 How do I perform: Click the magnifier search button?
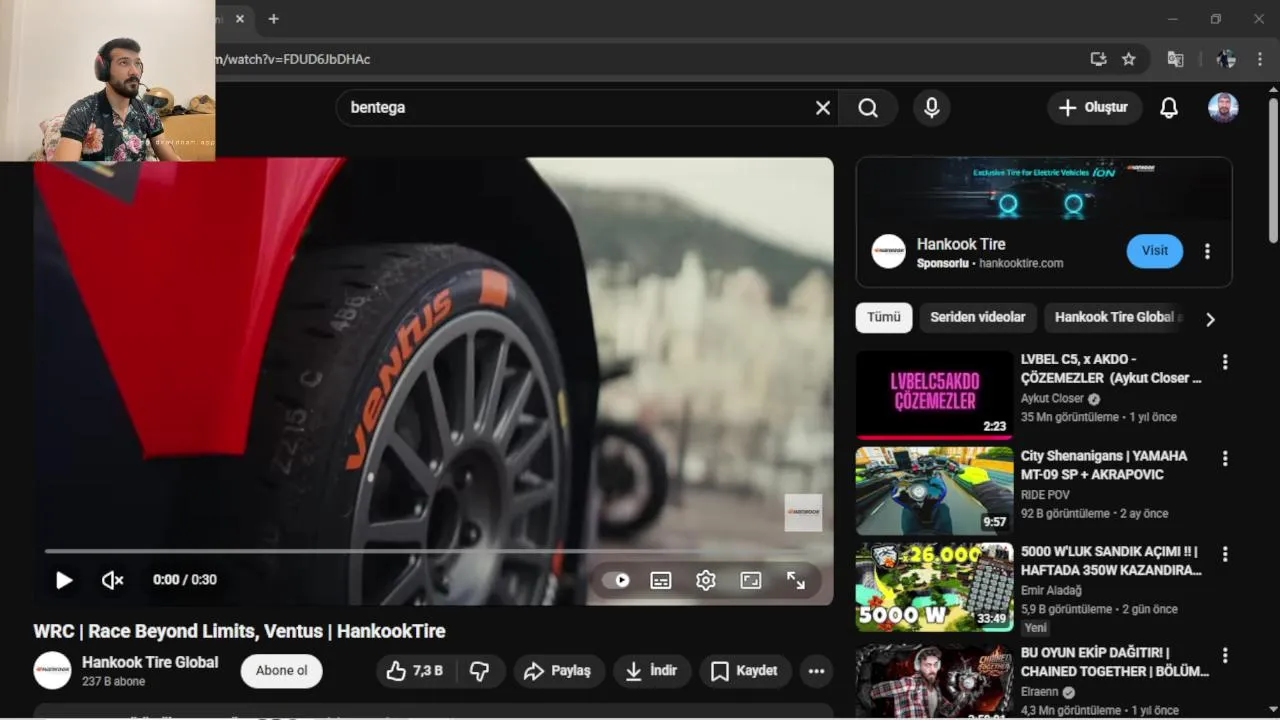tap(868, 108)
